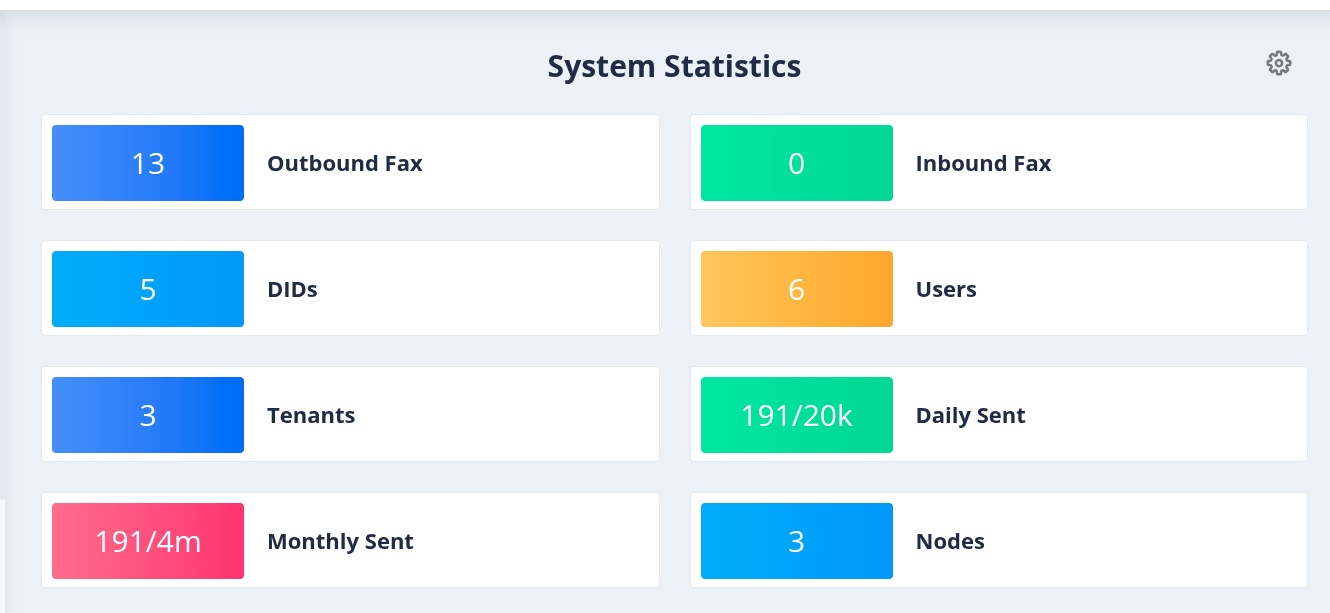Click the pink Monthly Sent 191/4m badge
The image size is (1330, 613).
148,541
